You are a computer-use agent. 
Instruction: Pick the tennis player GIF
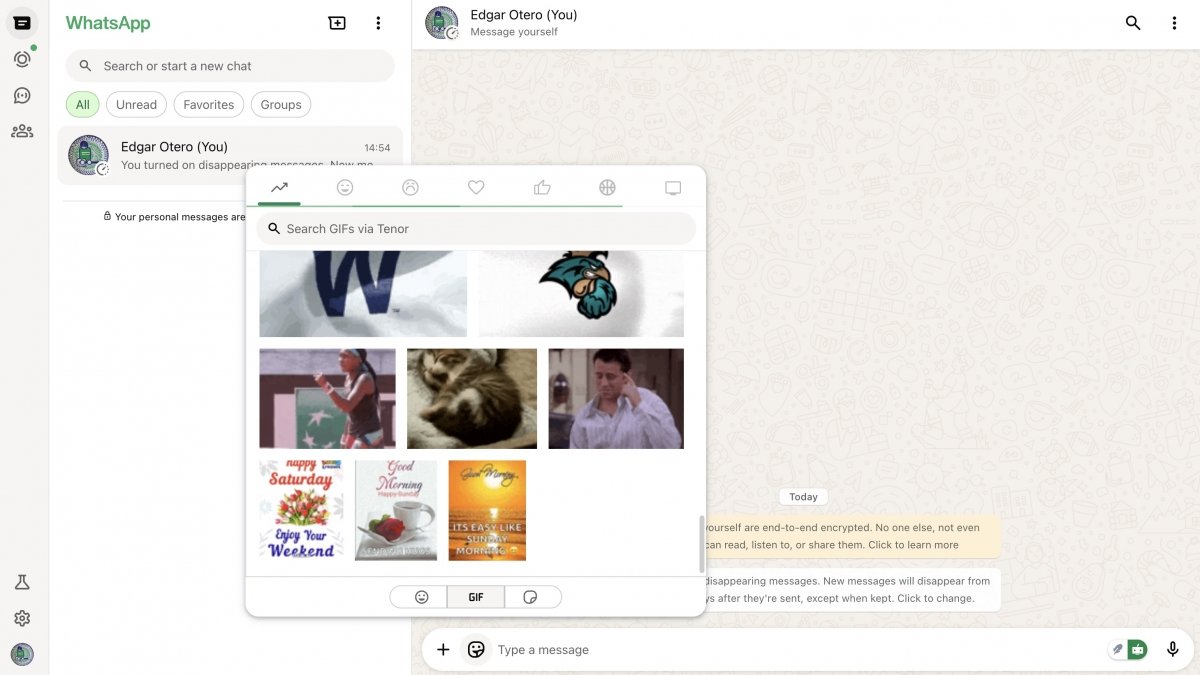[327, 398]
